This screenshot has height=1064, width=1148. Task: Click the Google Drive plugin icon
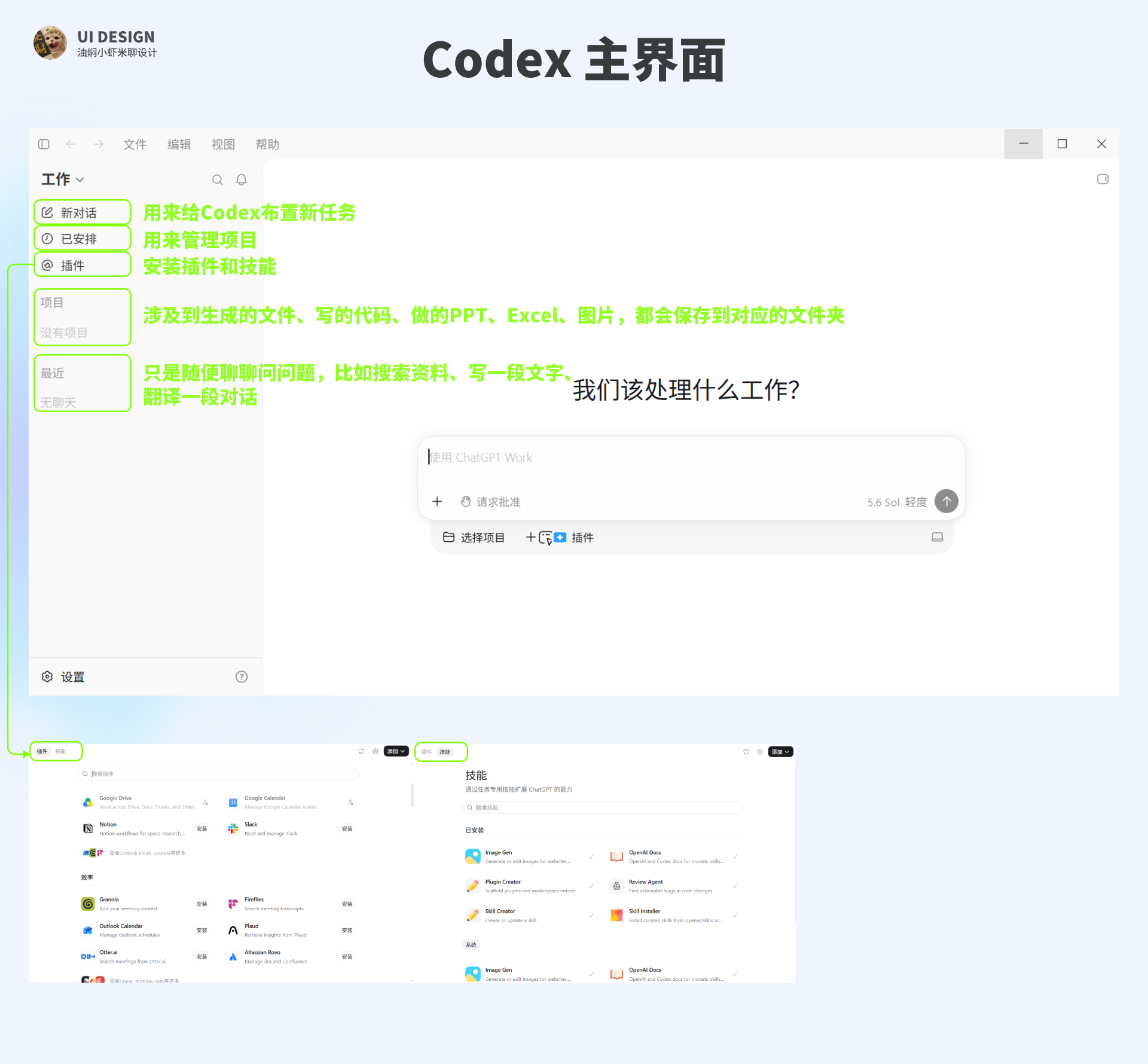click(x=88, y=802)
